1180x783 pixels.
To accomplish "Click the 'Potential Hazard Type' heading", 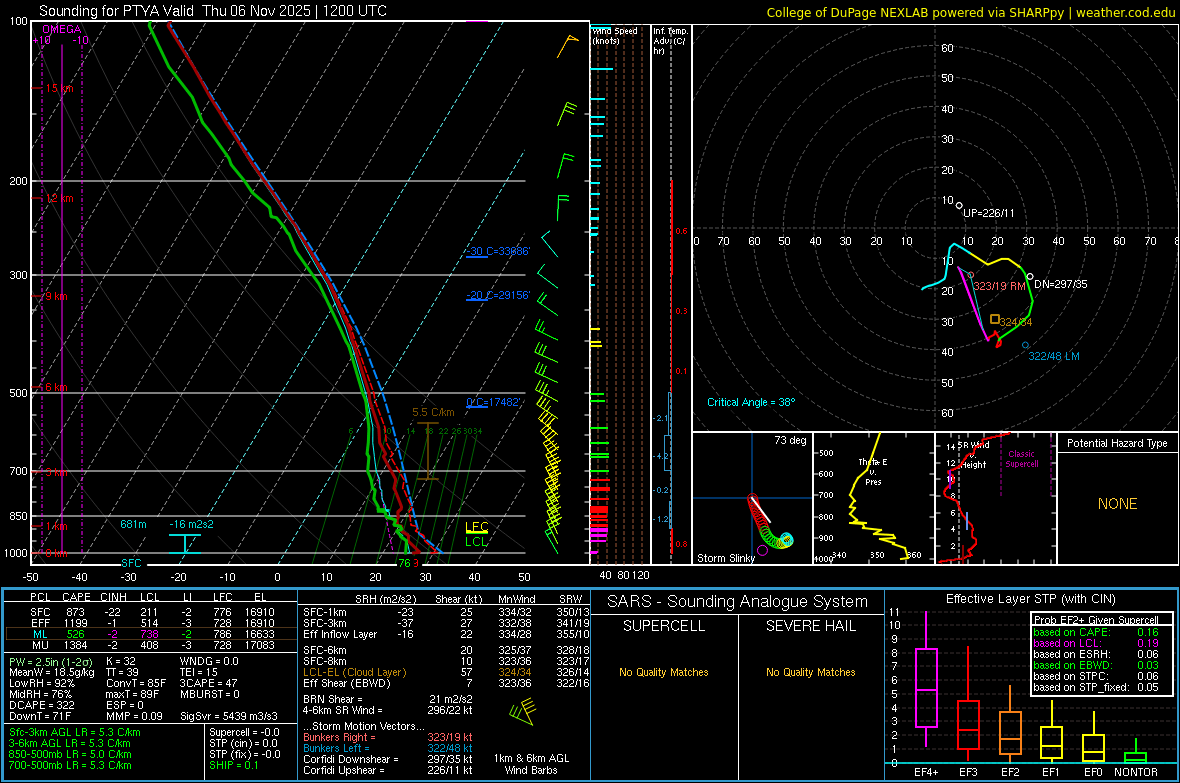I will [1117, 443].
